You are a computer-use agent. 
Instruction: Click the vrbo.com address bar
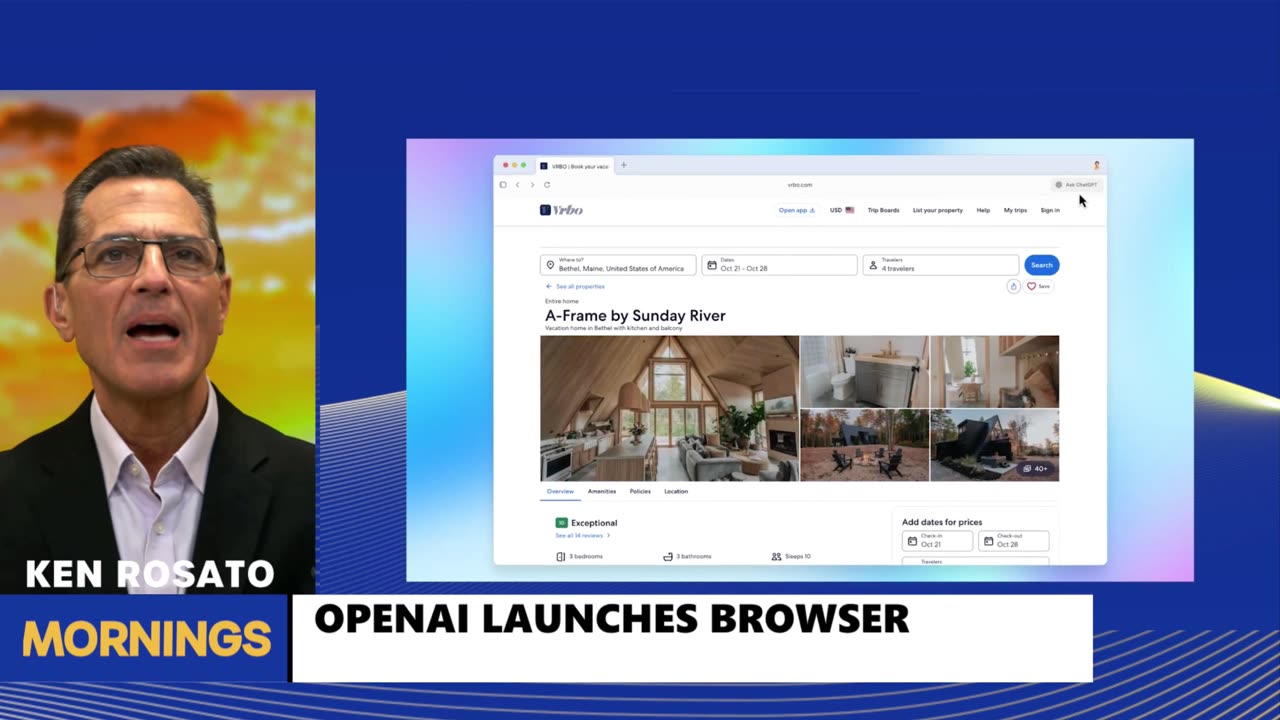click(800, 185)
